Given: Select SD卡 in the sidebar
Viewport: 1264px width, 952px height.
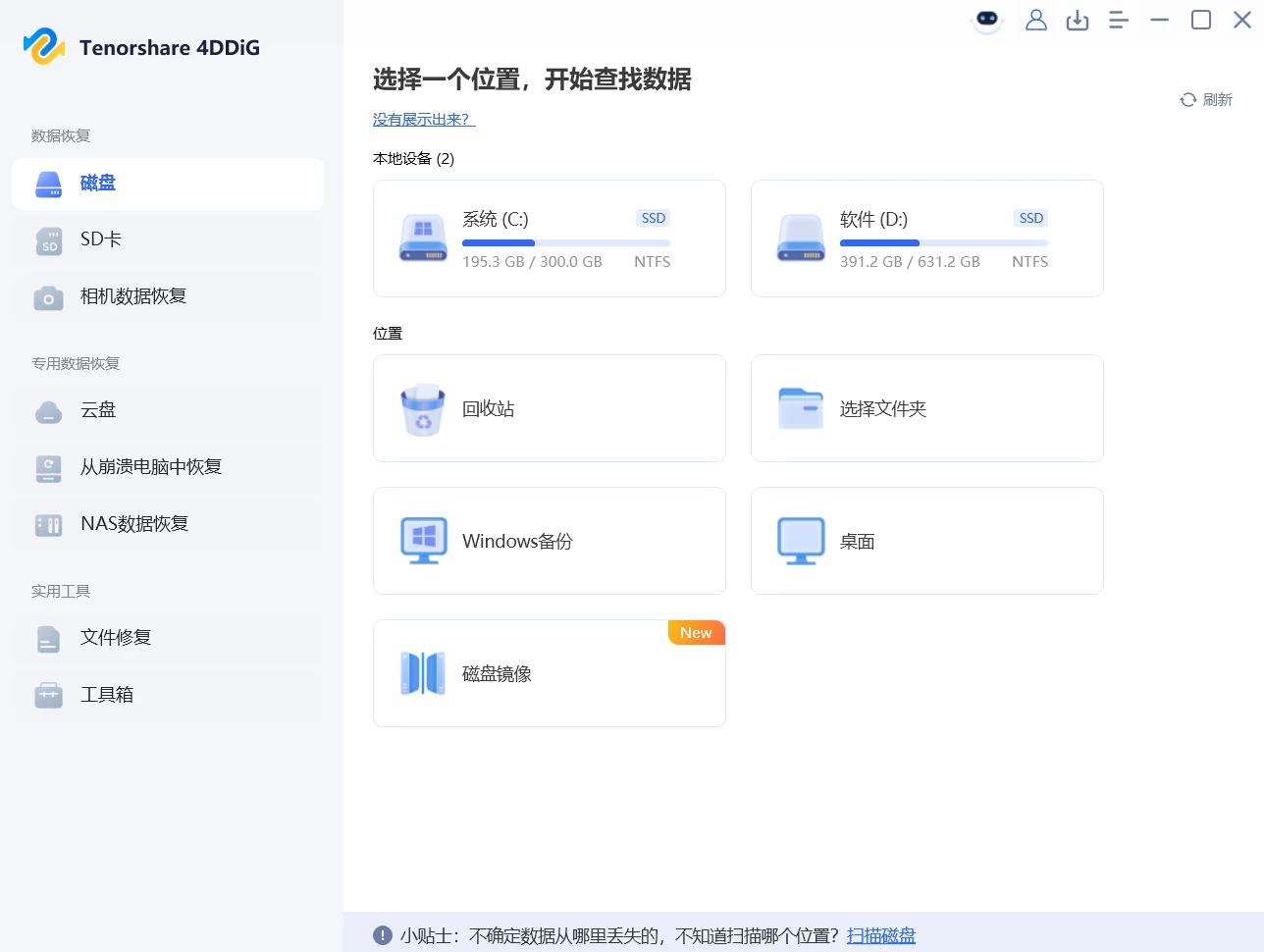Looking at the screenshot, I should [168, 240].
